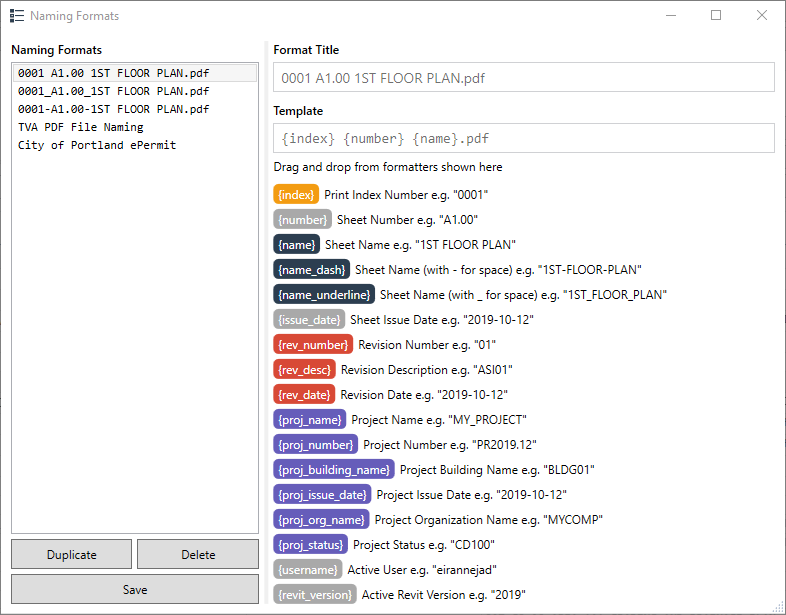
Task: Select '0001_A1.00_1ST FLOOR PLAN.pdf' format
Action: 135,91
